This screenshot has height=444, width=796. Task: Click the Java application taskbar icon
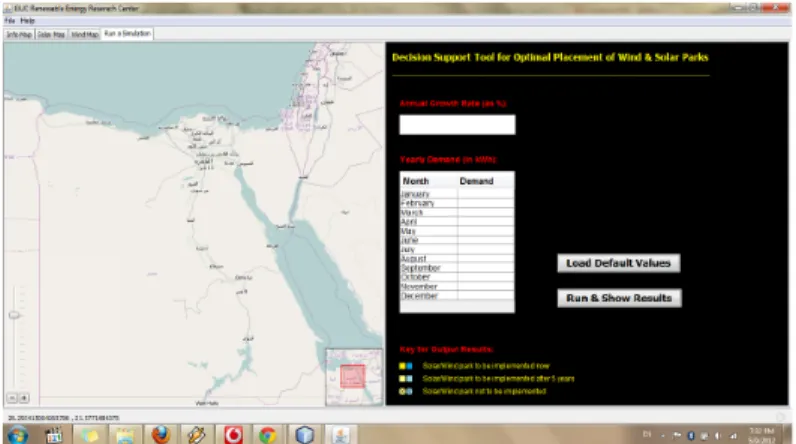pos(341,435)
